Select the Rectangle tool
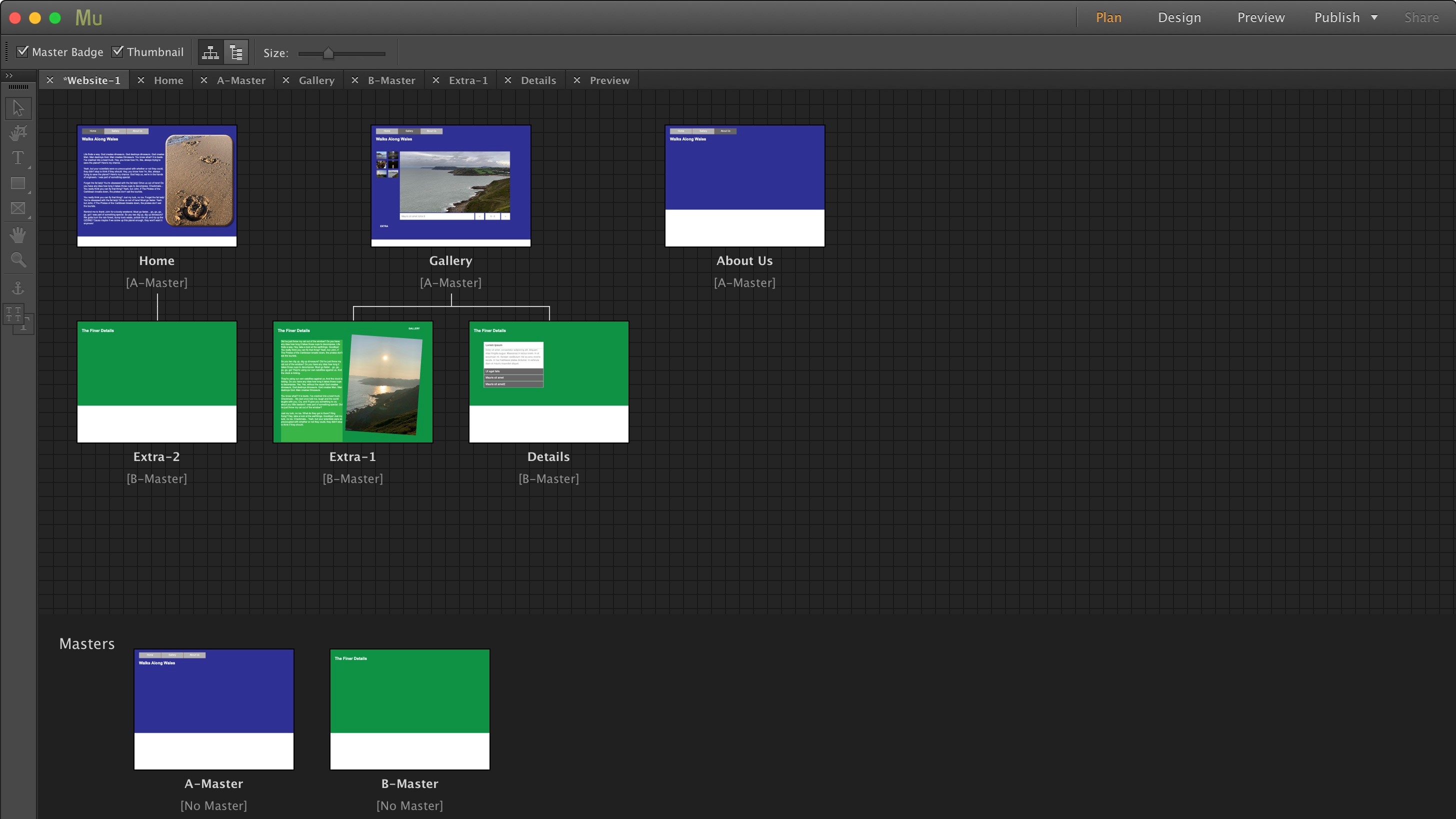 (18, 183)
